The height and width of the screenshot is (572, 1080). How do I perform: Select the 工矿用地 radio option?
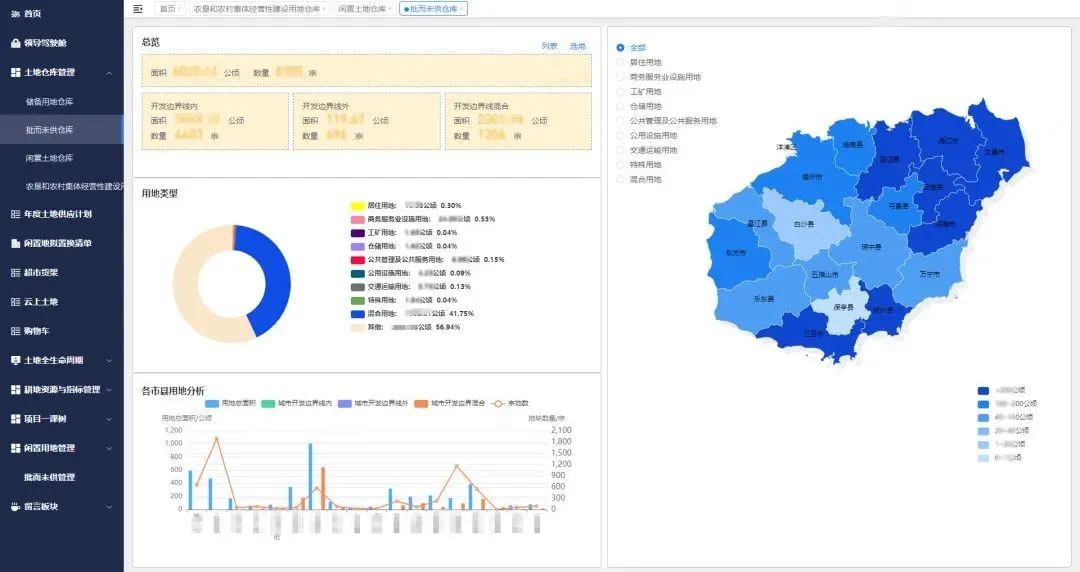[620, 91]
